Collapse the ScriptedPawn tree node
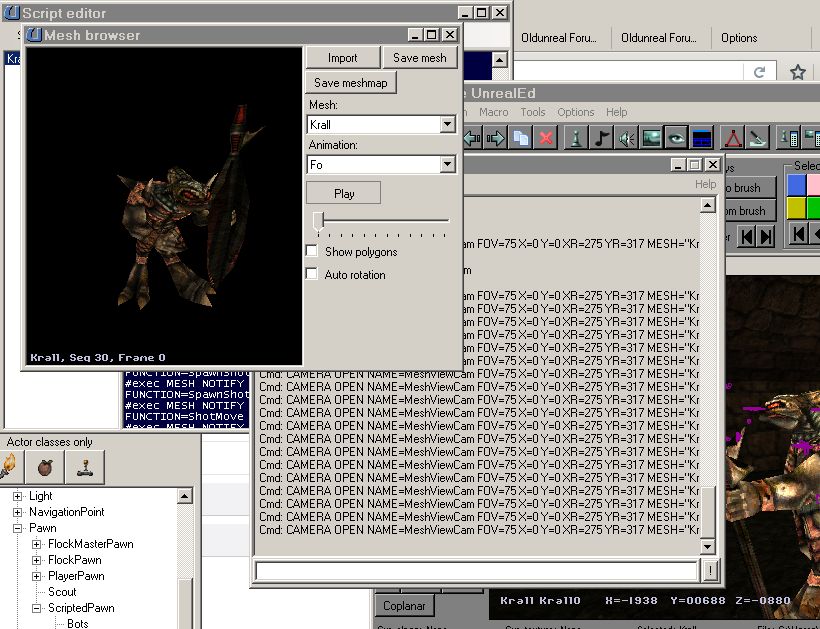The image size is (820, 629). [x=36, y=608]
